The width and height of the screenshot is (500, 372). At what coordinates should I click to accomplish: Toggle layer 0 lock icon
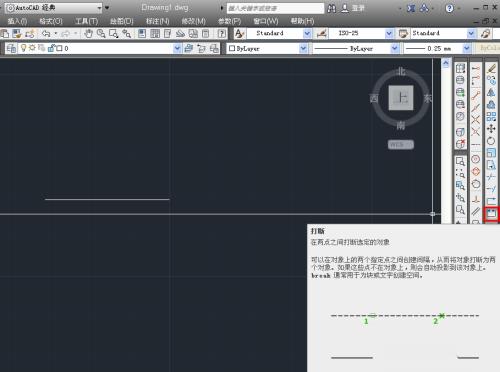tap(51, 48)
